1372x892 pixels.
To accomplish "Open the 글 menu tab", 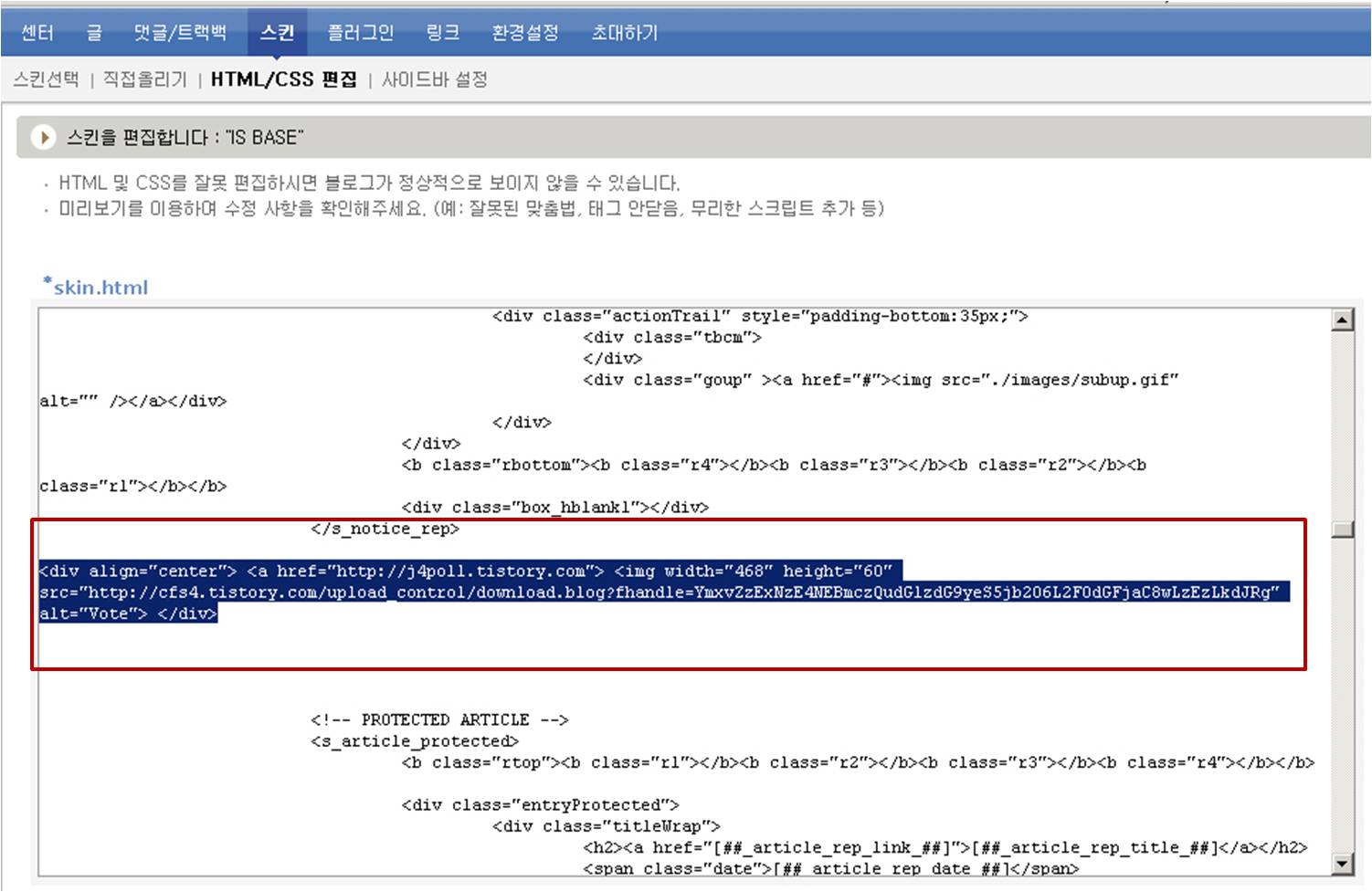I will (94, 33).
